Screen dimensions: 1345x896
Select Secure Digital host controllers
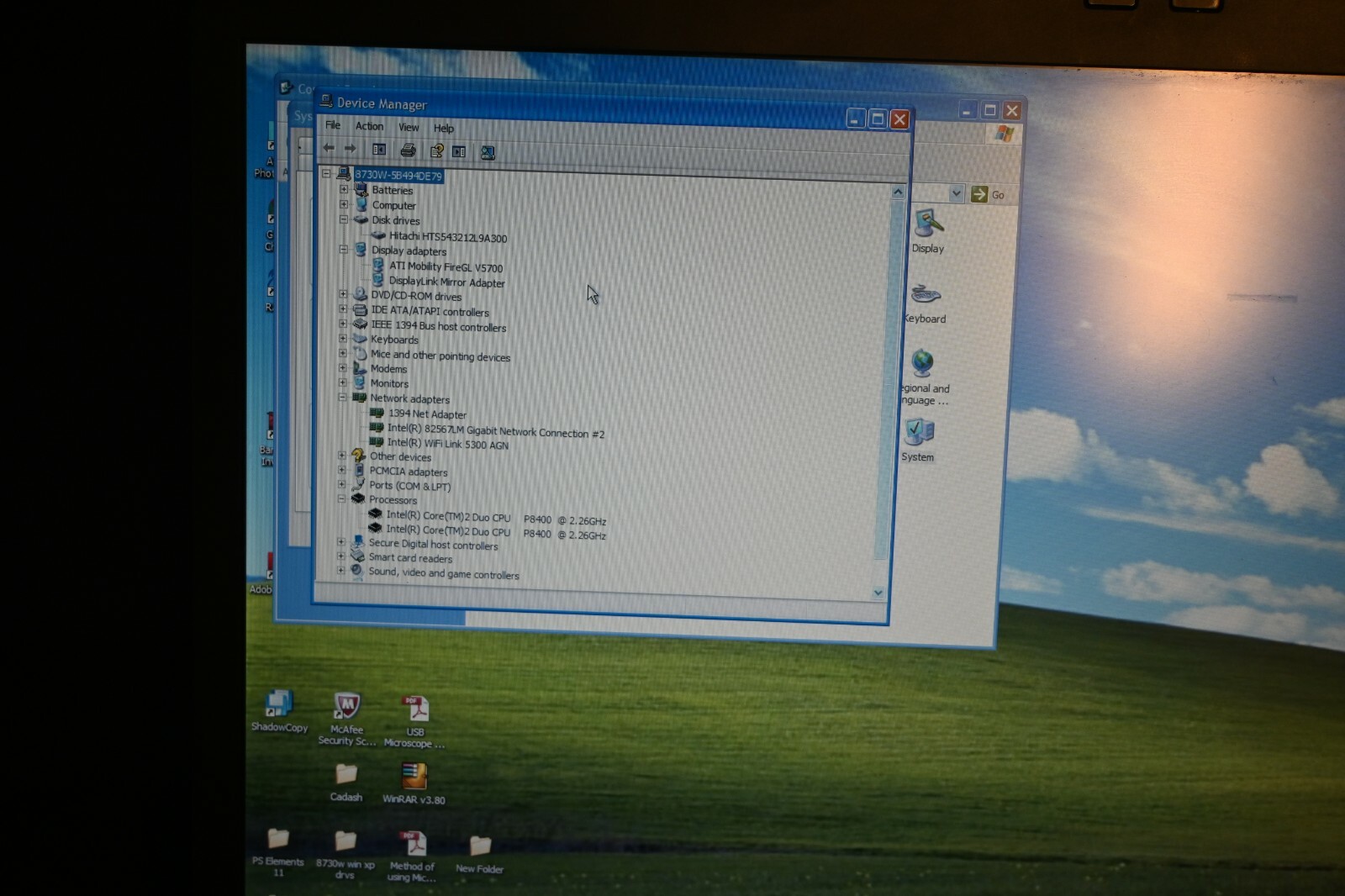pyautogui.click(x=433, y=545)
